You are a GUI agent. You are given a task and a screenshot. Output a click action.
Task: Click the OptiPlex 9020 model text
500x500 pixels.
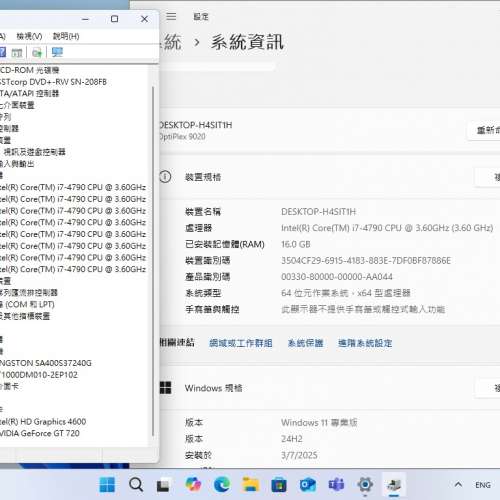182,137
